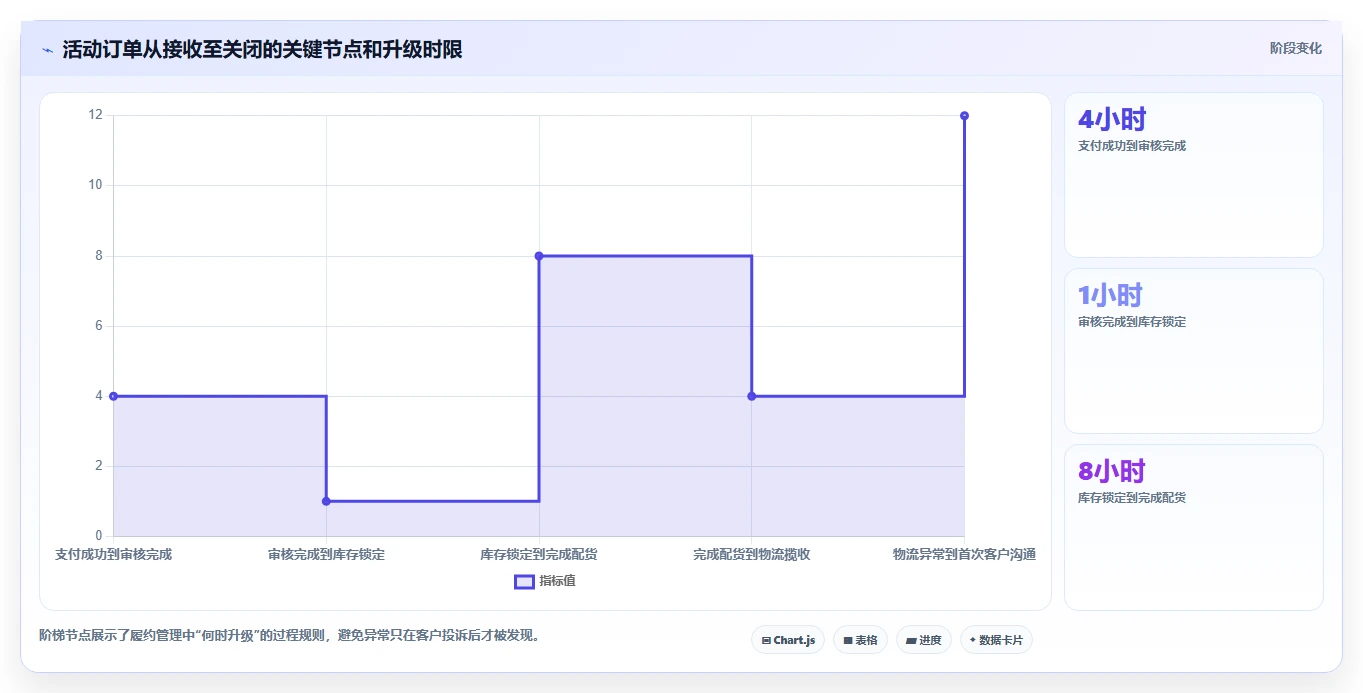The width and height of the screenshot is (1363, 693).
Task: Click the icon inside the 进度 tag
Action: (x=911, y=640)
